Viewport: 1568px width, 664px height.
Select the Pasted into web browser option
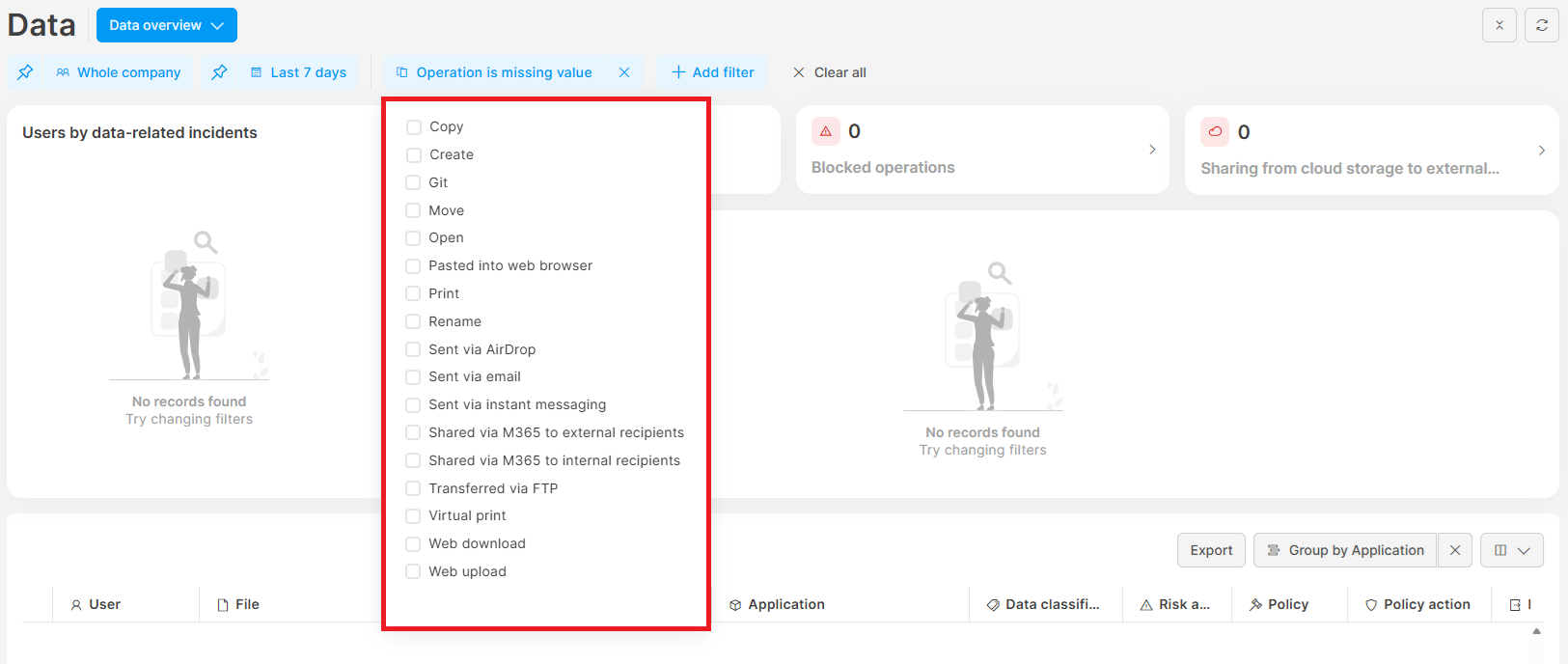(413, 266)
